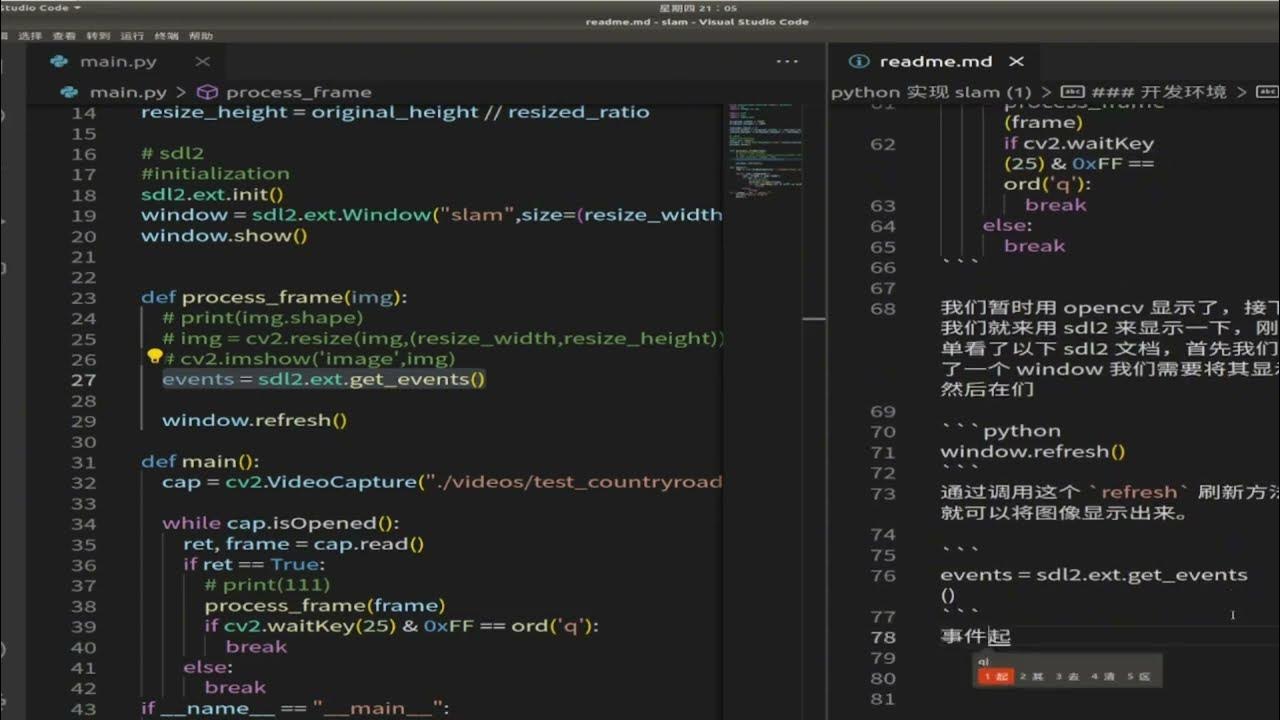Click the cube symbol icon beside process_frame
Image resolution: width=1280 pixels, height=720 pixels.
pos(207,92)
